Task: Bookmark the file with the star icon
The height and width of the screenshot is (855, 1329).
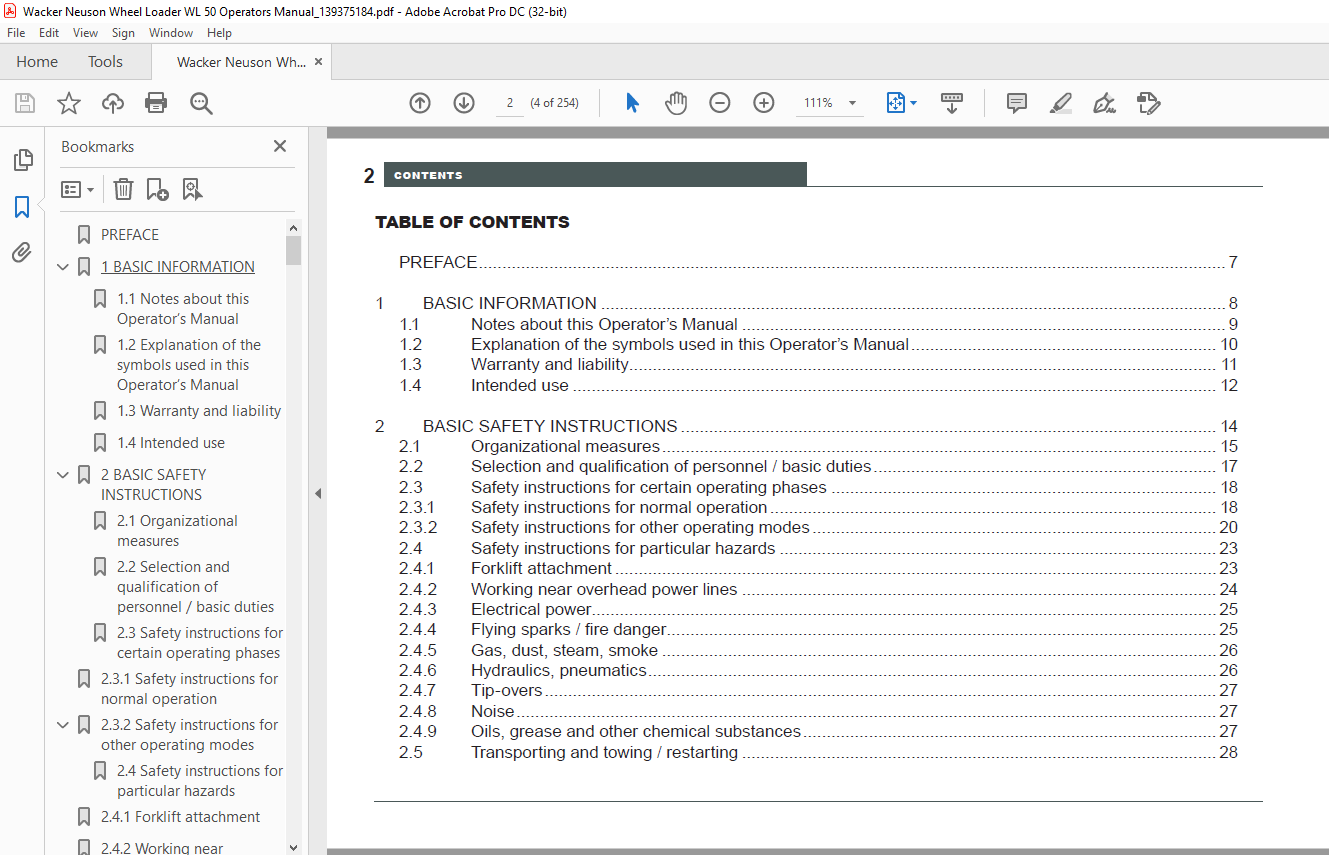Action: tap(69, 103)
